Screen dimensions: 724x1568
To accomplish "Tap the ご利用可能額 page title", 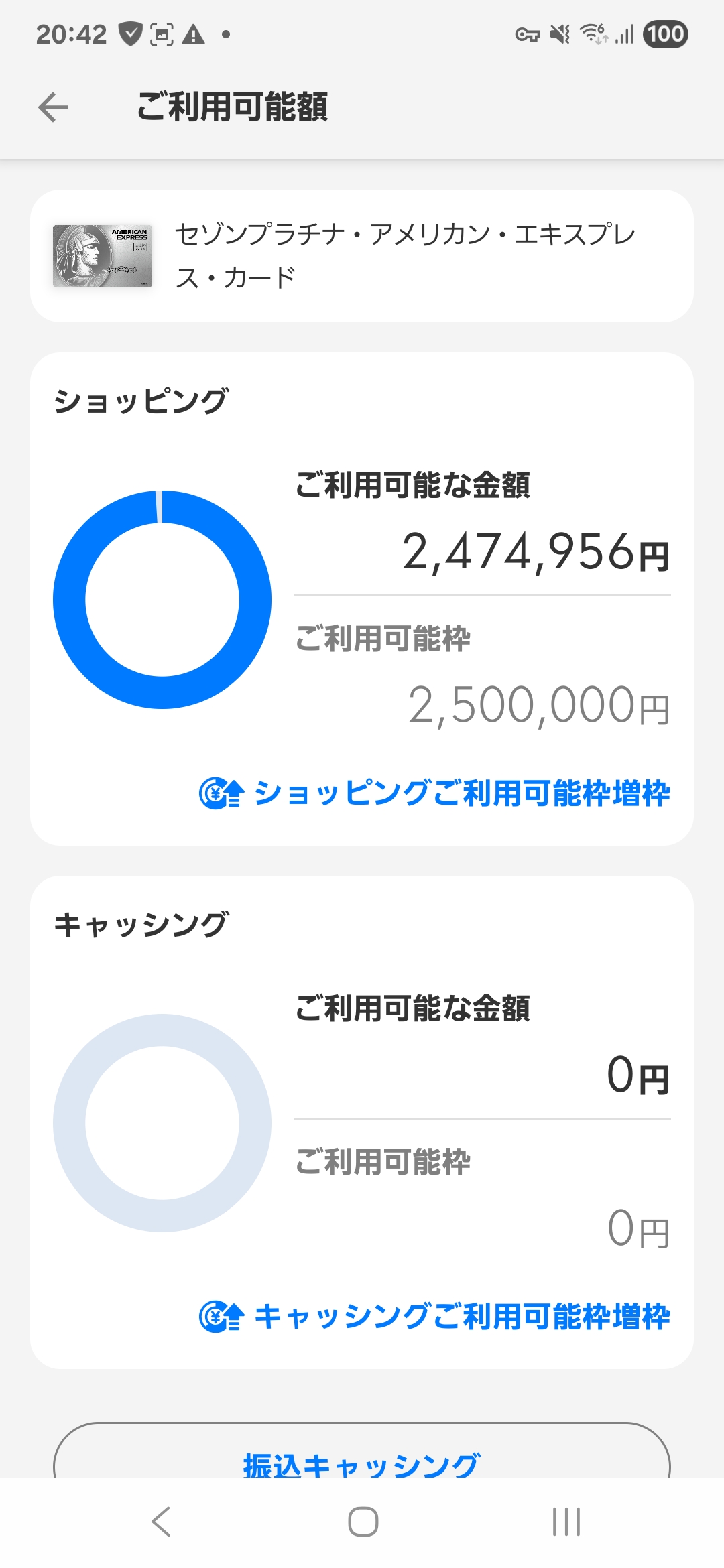I will click(232, 107).
